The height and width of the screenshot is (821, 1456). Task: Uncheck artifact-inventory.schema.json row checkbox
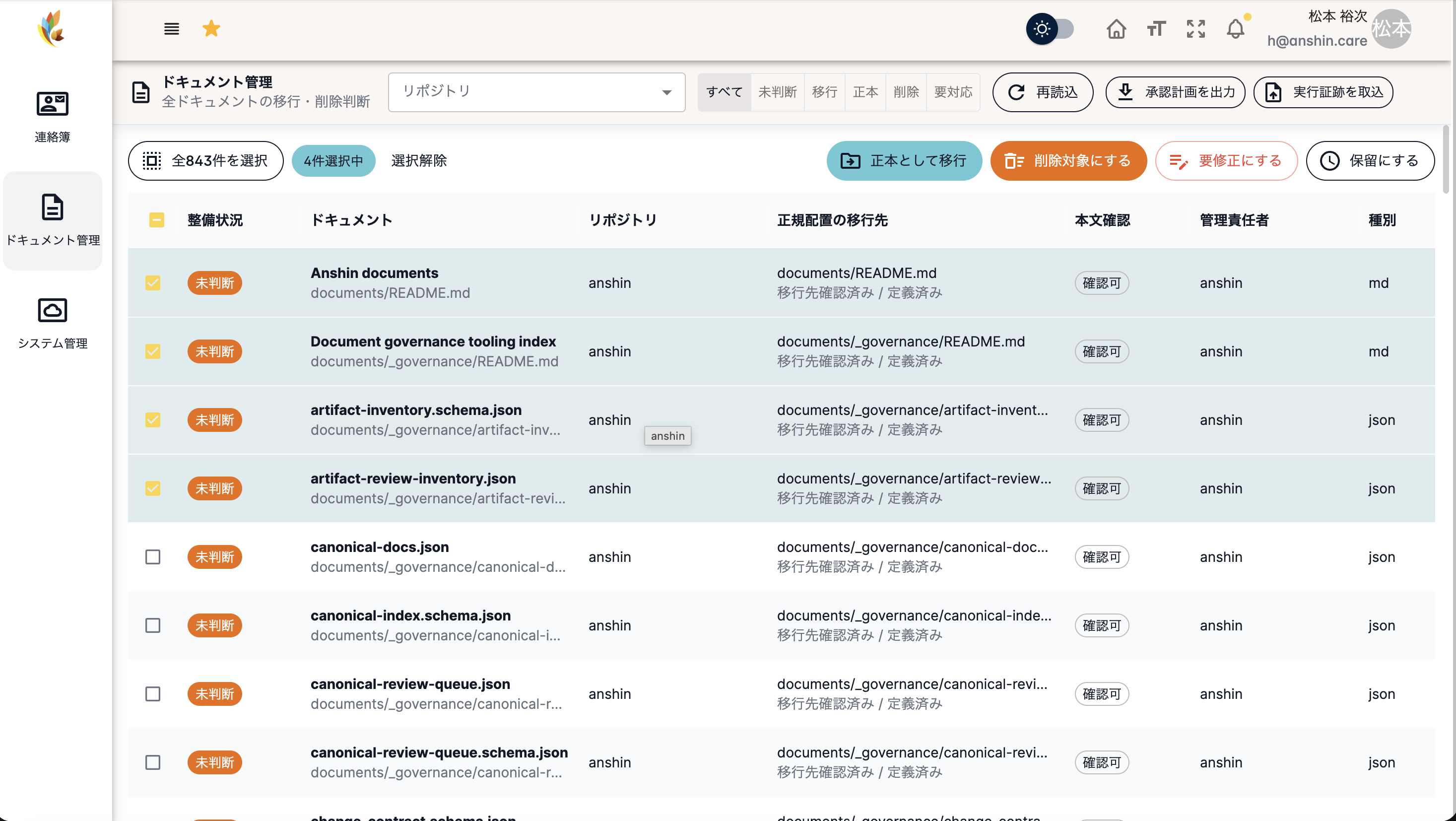coord(153,419)
